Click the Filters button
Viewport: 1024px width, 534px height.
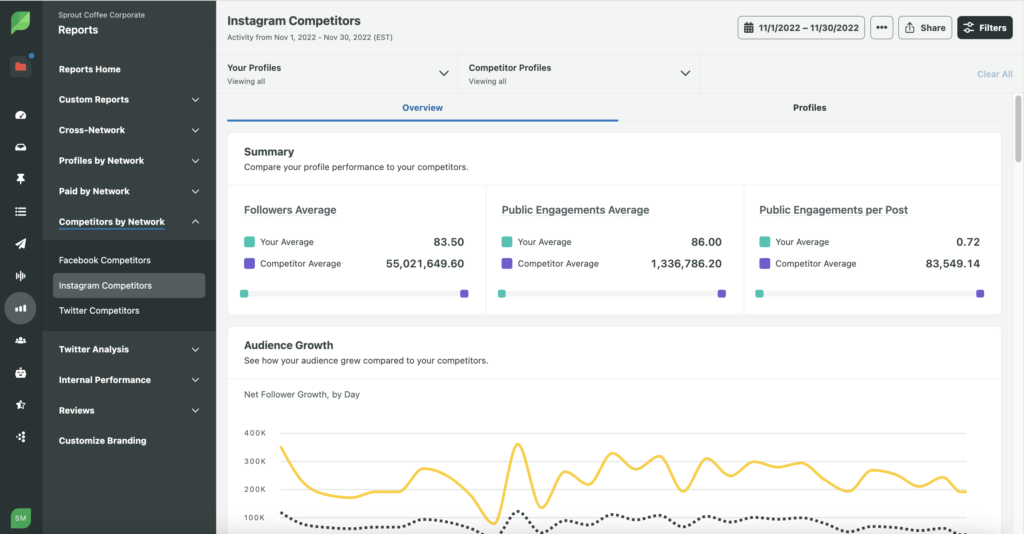click(985, 27)
